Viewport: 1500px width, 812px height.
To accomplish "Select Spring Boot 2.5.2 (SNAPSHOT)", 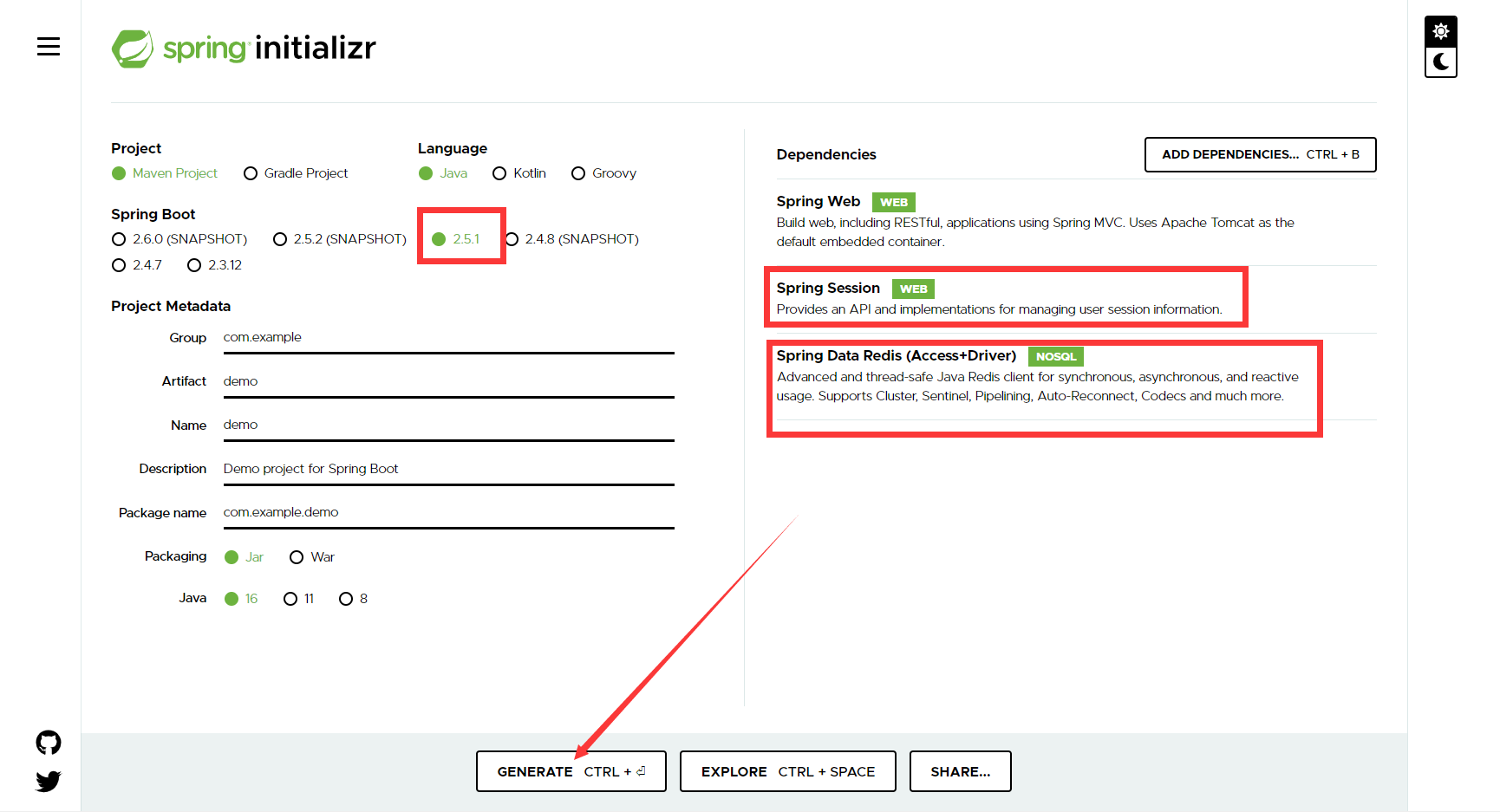I will [x=340, y=239].
